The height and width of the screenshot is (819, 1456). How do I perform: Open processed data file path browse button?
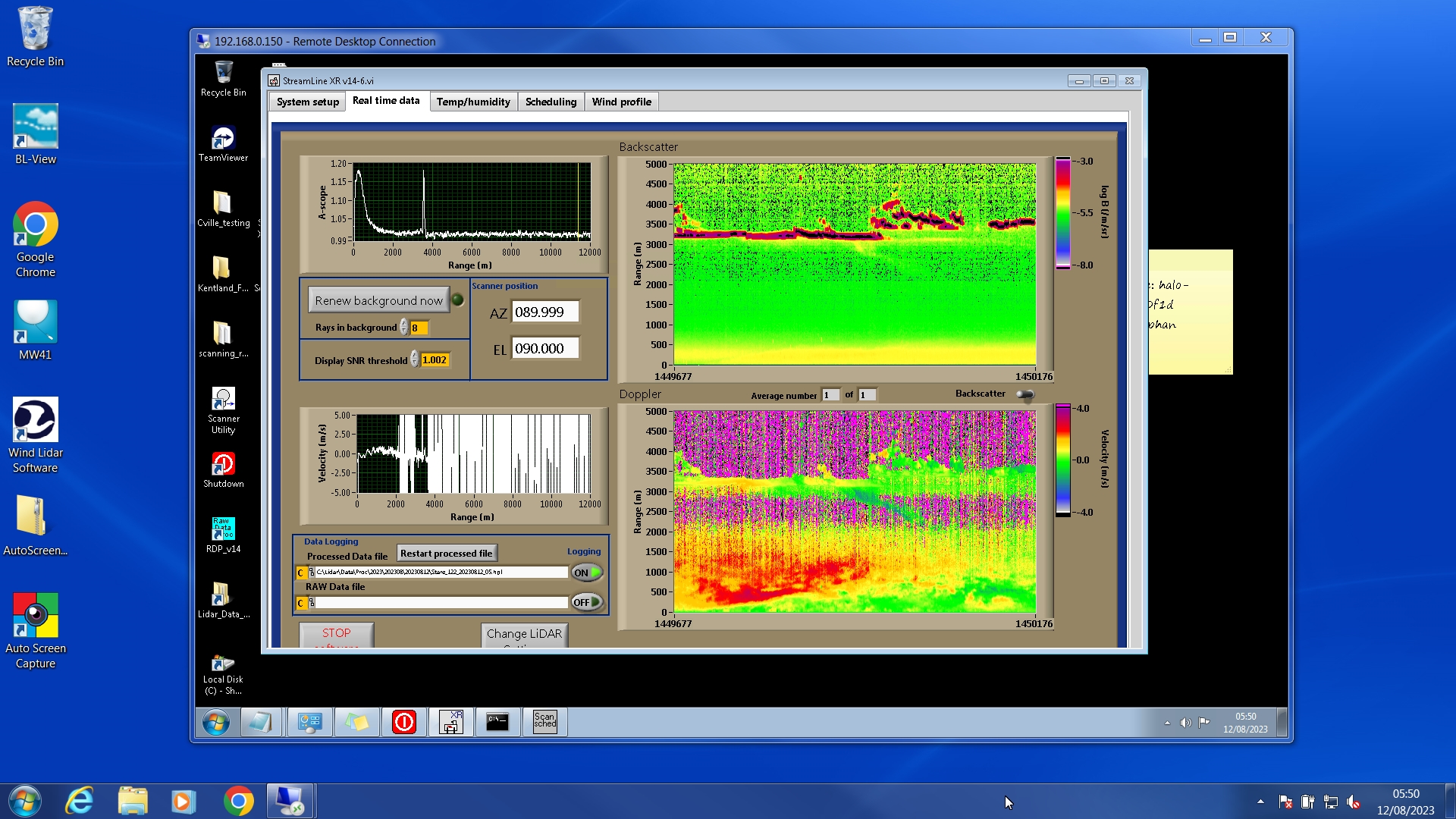coord(312,573)
